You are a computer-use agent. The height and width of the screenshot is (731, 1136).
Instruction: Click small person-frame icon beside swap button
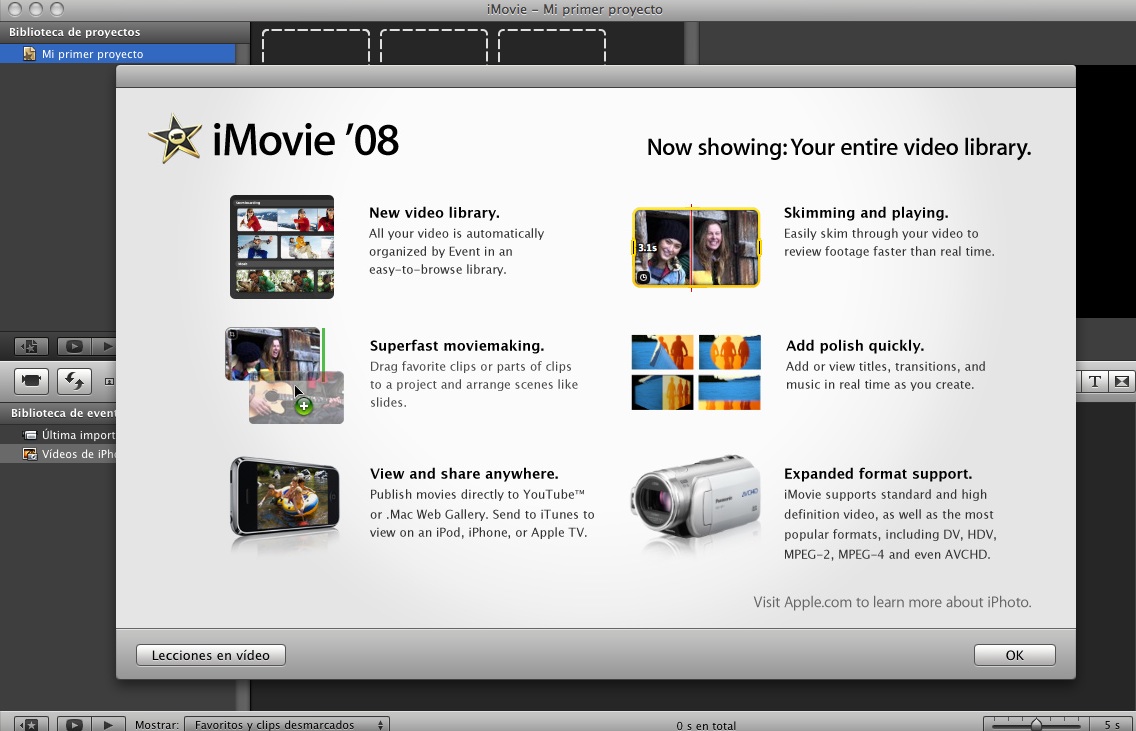click(109, 381)
